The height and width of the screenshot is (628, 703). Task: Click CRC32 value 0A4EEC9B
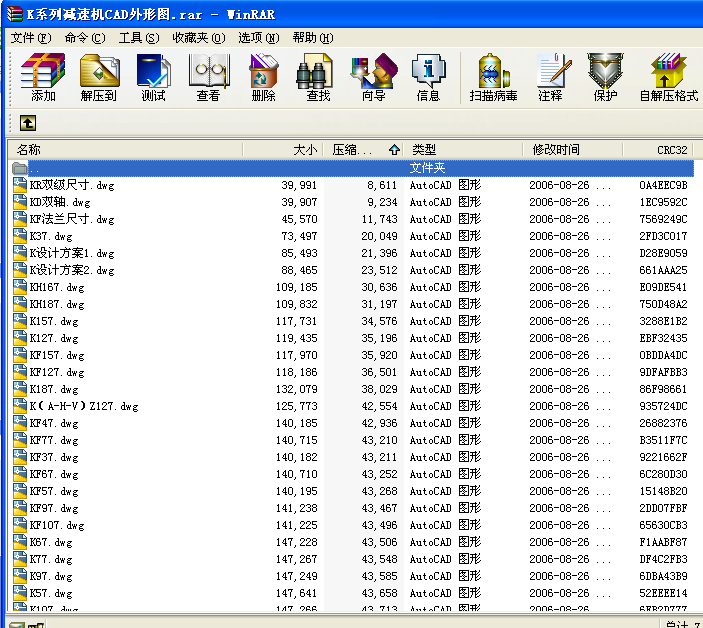click(x=663, y=185)
